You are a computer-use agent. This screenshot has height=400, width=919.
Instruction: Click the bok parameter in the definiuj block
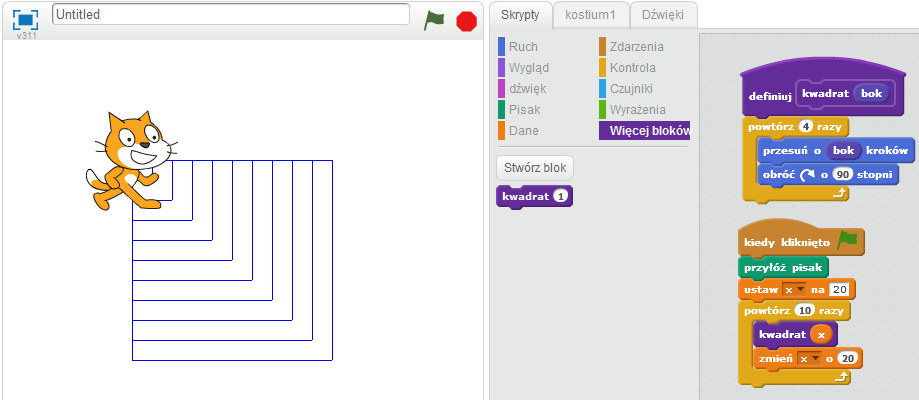pyautogui.click(x=872, y=94)
